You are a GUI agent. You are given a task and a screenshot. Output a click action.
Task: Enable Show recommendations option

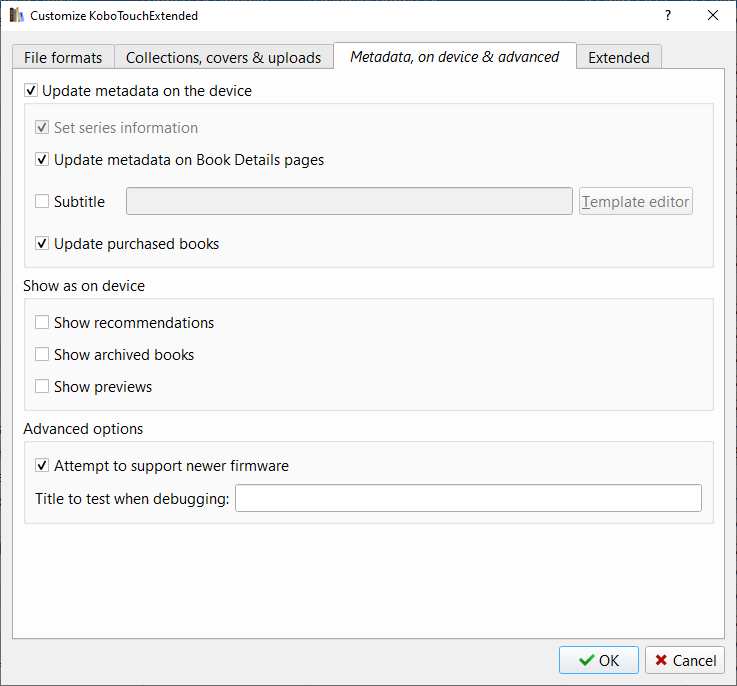42,323
